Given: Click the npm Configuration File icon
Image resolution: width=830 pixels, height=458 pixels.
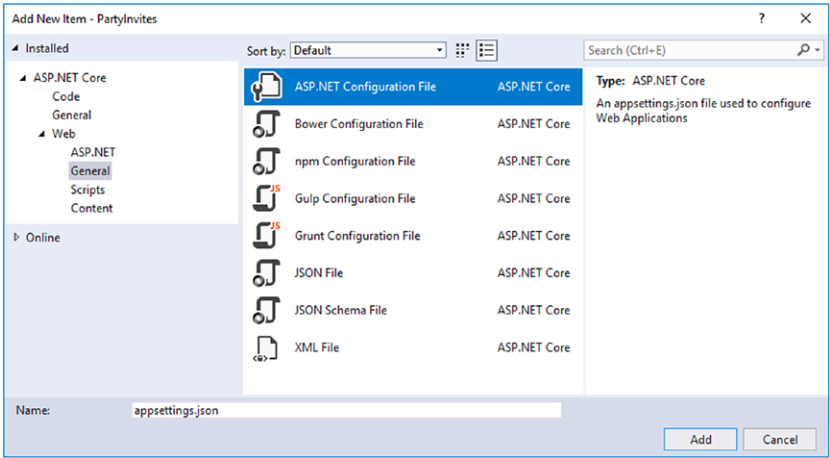Looking at the screenshot, I should click(x=264, y=161).
